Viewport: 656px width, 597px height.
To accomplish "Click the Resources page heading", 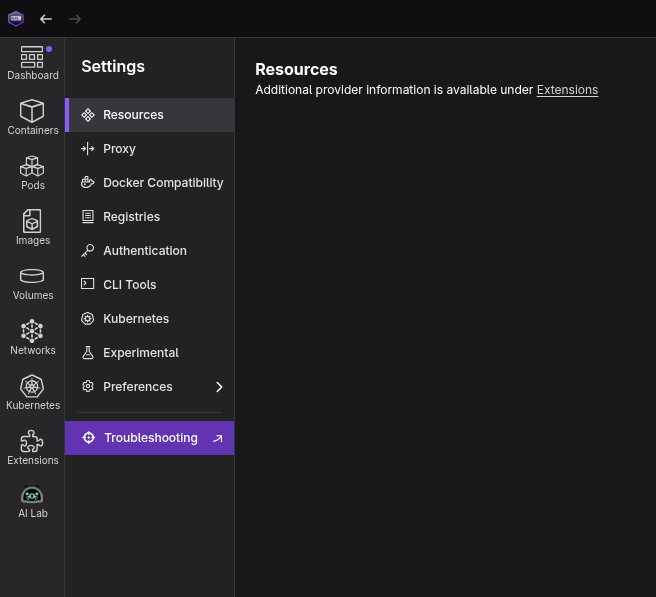I will coord(296,69).
